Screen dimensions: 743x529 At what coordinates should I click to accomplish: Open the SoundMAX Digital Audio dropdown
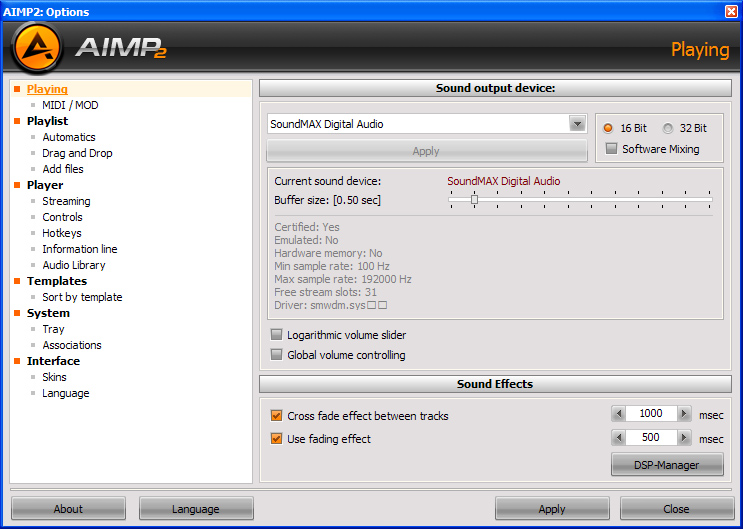(x=577, y=124)
